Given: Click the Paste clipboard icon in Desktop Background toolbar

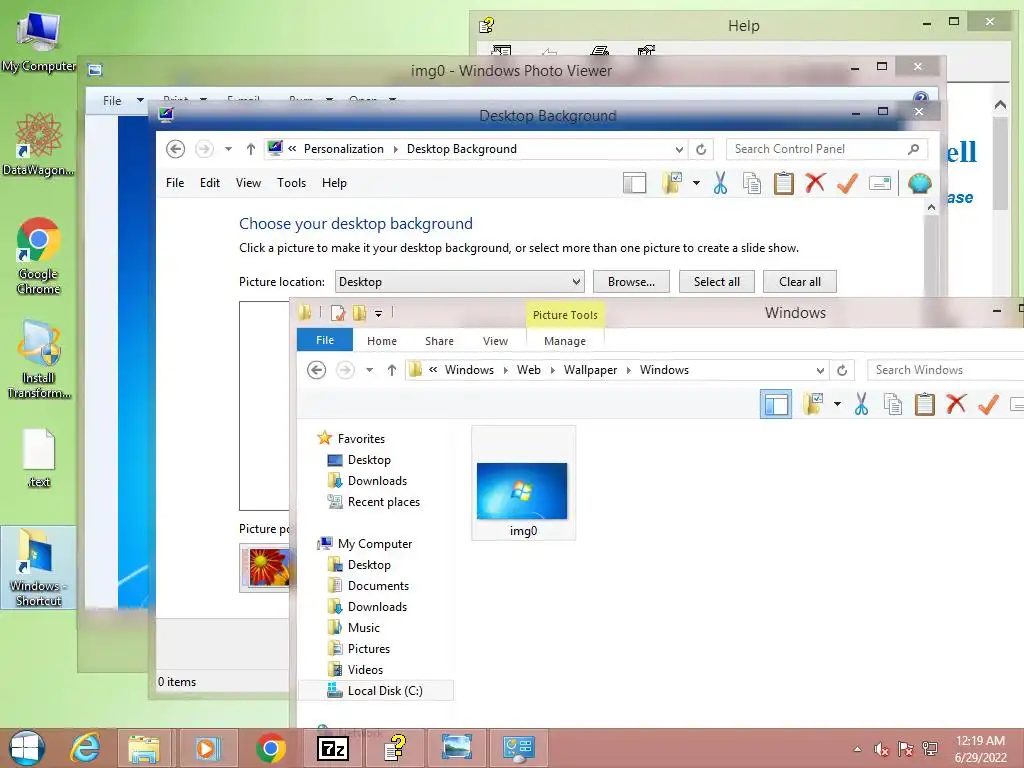Looking at the screenshot, I should point(784,184).
